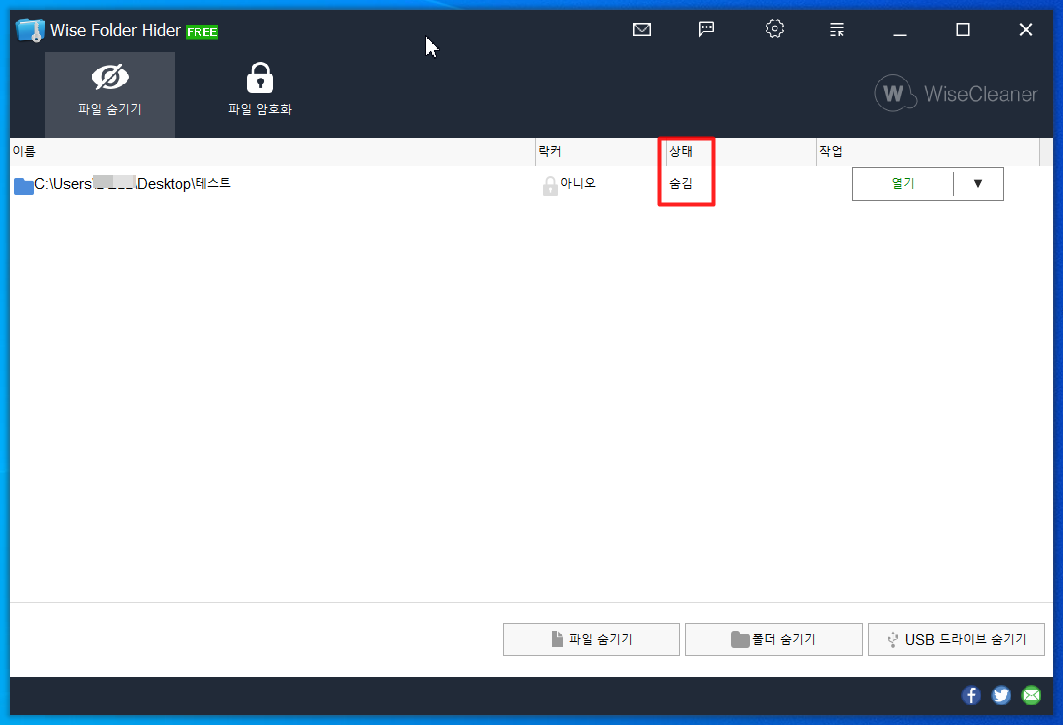Image resolution: width=1063 pixels, height=725 pixels.
Task: Click the 작업 column header
Action: point(927,151)
